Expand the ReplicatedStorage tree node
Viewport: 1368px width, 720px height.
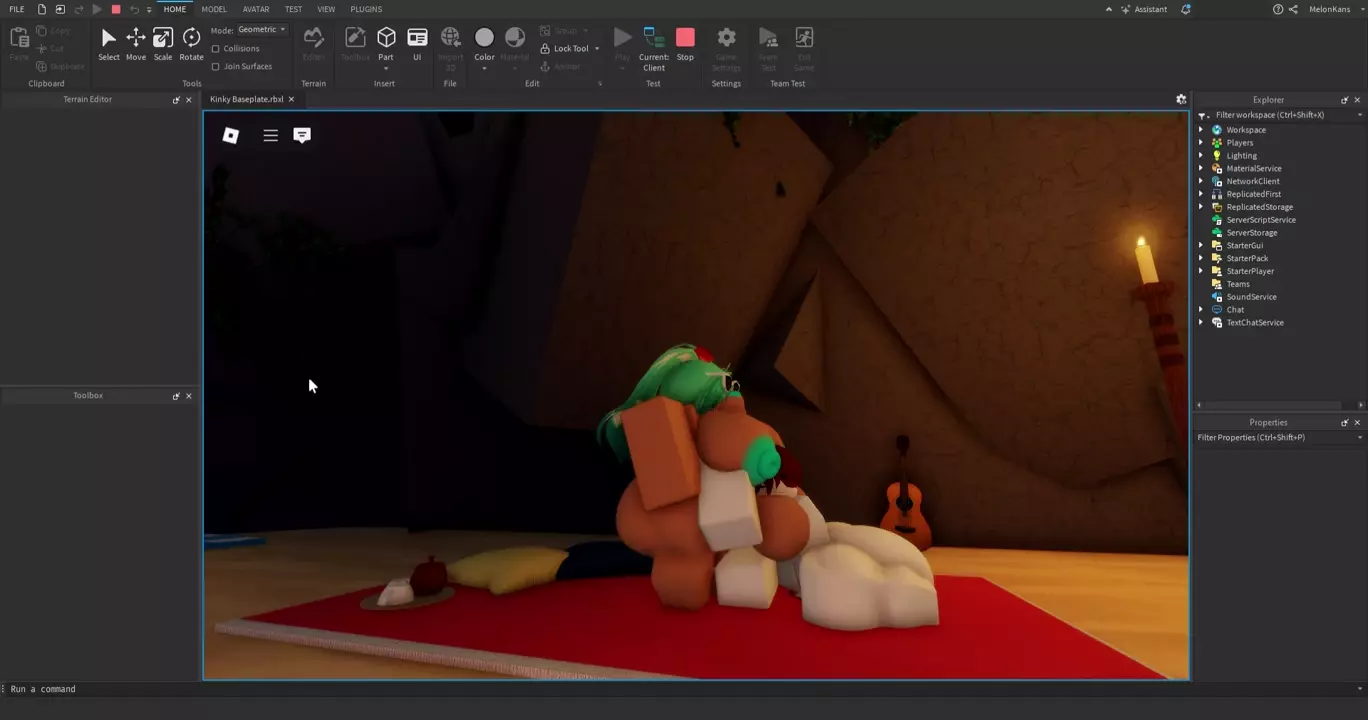(x=1201, y=207)
